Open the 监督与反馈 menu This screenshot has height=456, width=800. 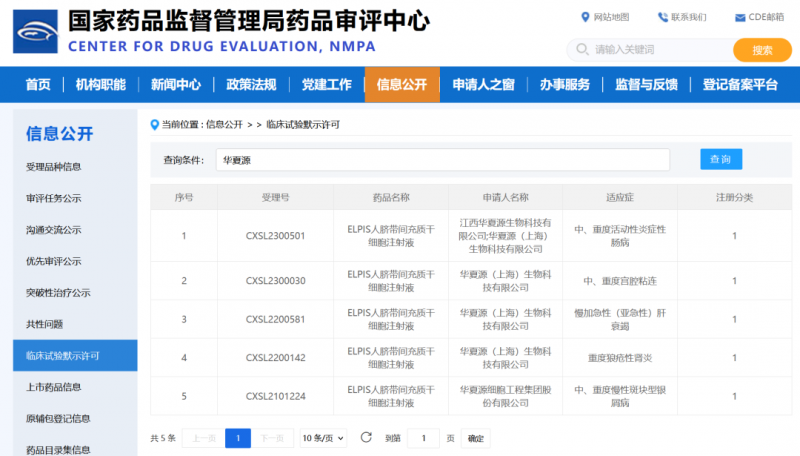coord(646,85)
